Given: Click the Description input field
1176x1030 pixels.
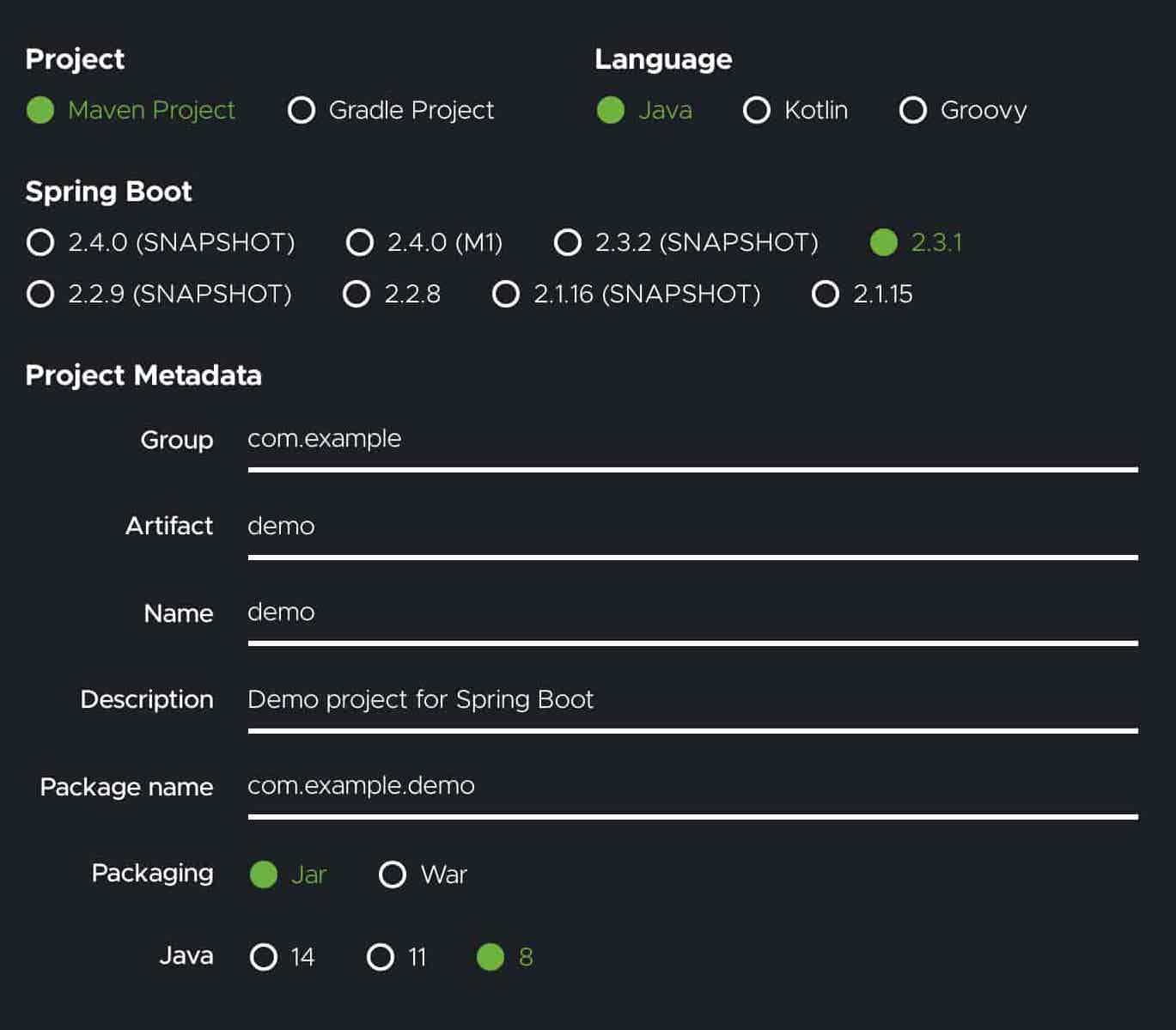Looking at the screenshot, I should [692, 700].
